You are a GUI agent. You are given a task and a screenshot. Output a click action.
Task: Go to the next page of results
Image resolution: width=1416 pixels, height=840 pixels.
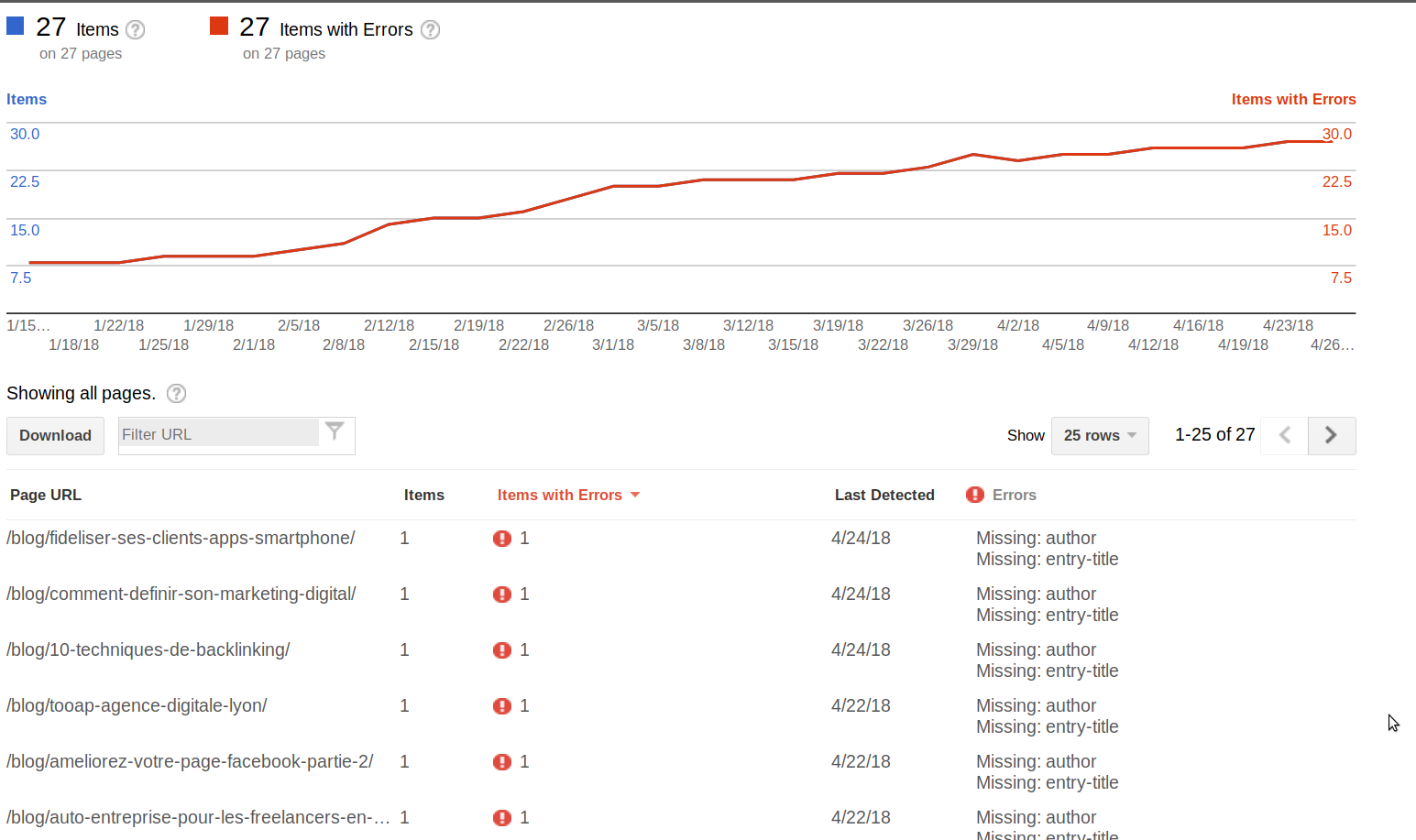click(1331, 435)
